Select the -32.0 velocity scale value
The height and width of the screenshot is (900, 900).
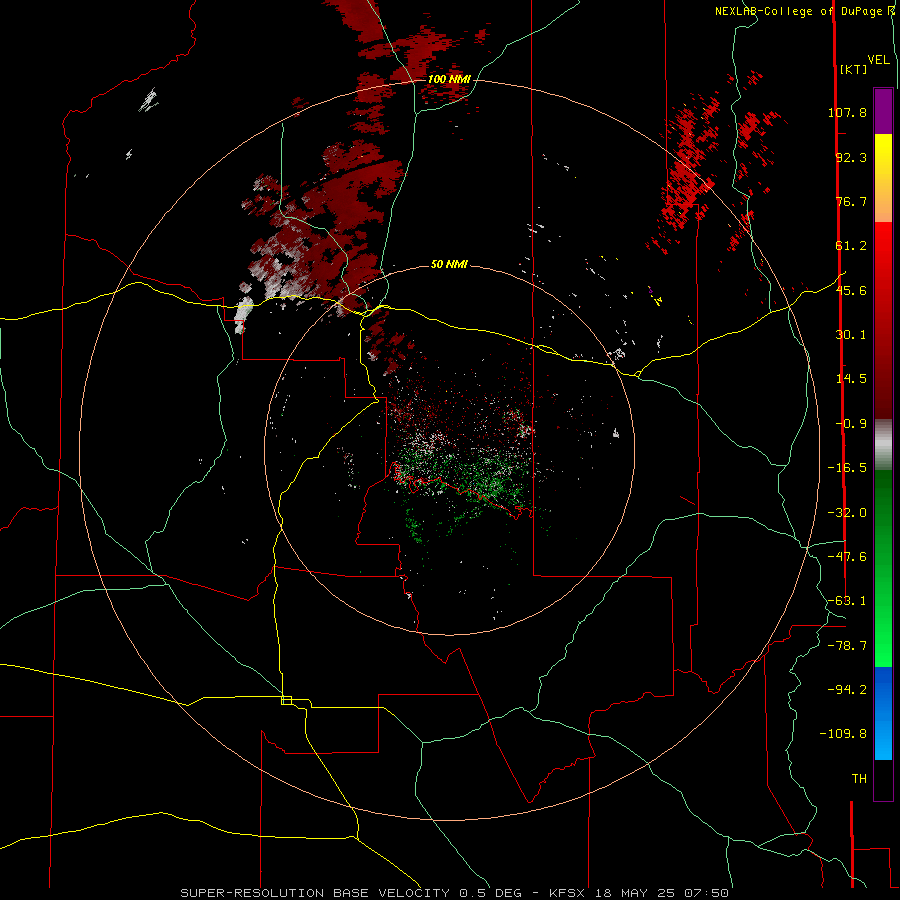click(847, 513)
